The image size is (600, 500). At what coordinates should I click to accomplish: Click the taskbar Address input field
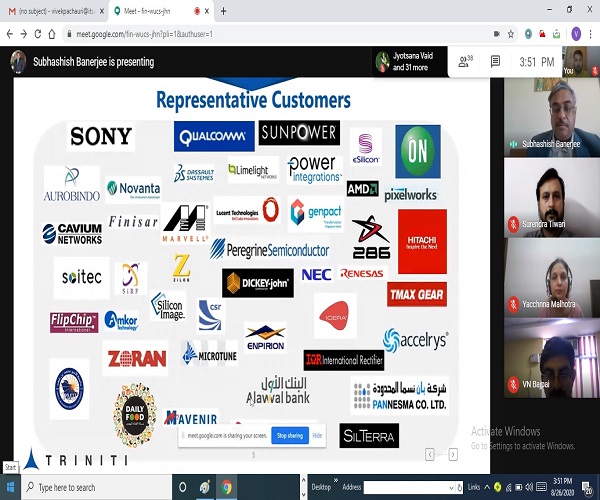[406, 487]
